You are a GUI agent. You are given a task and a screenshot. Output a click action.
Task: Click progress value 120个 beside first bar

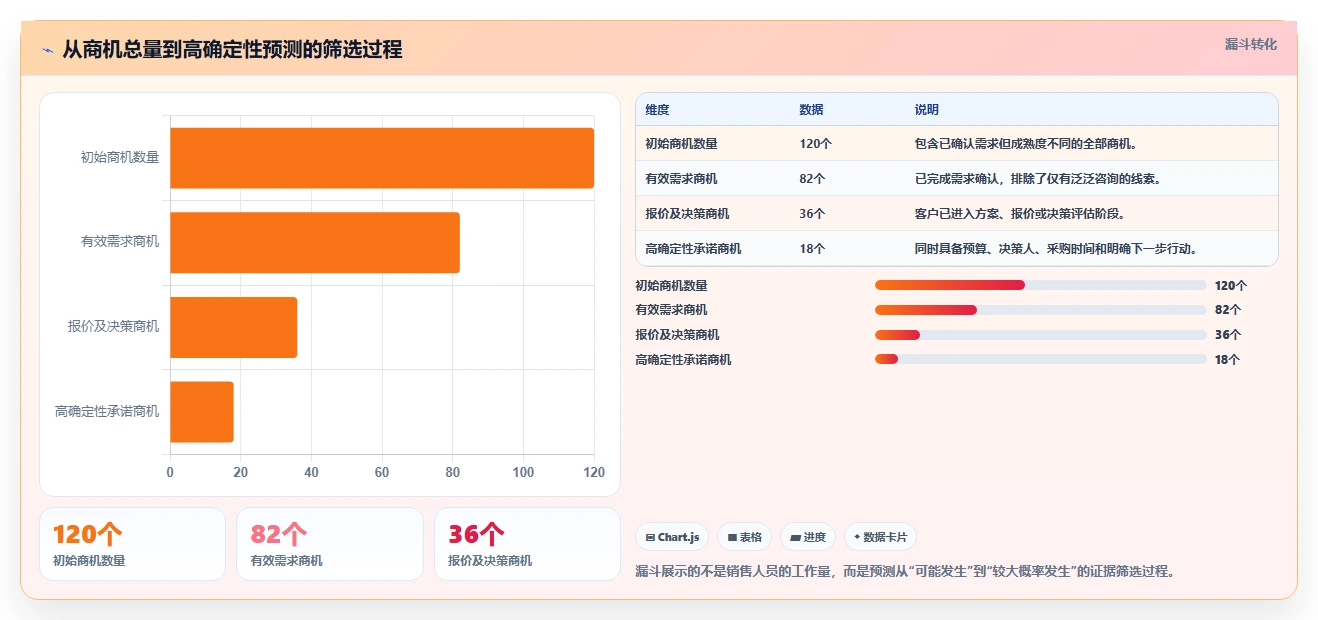1231,286
